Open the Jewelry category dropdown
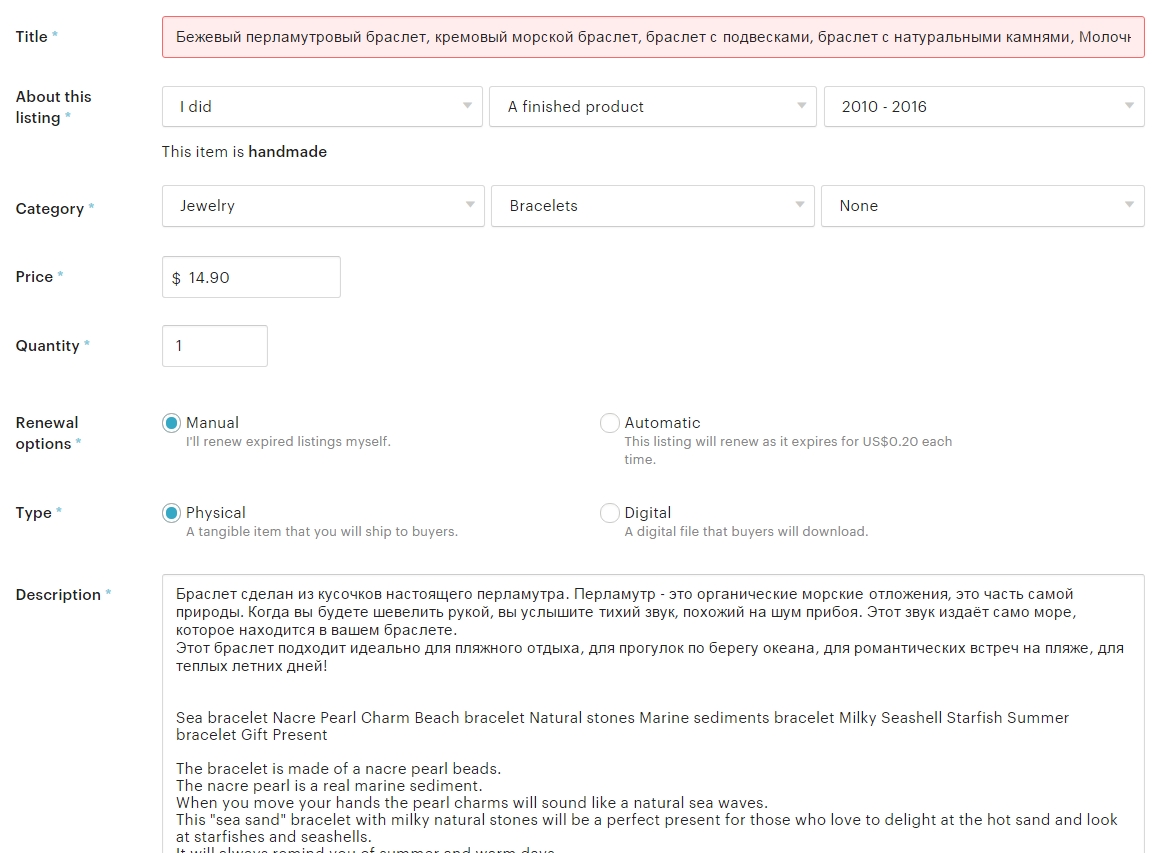 323,206
